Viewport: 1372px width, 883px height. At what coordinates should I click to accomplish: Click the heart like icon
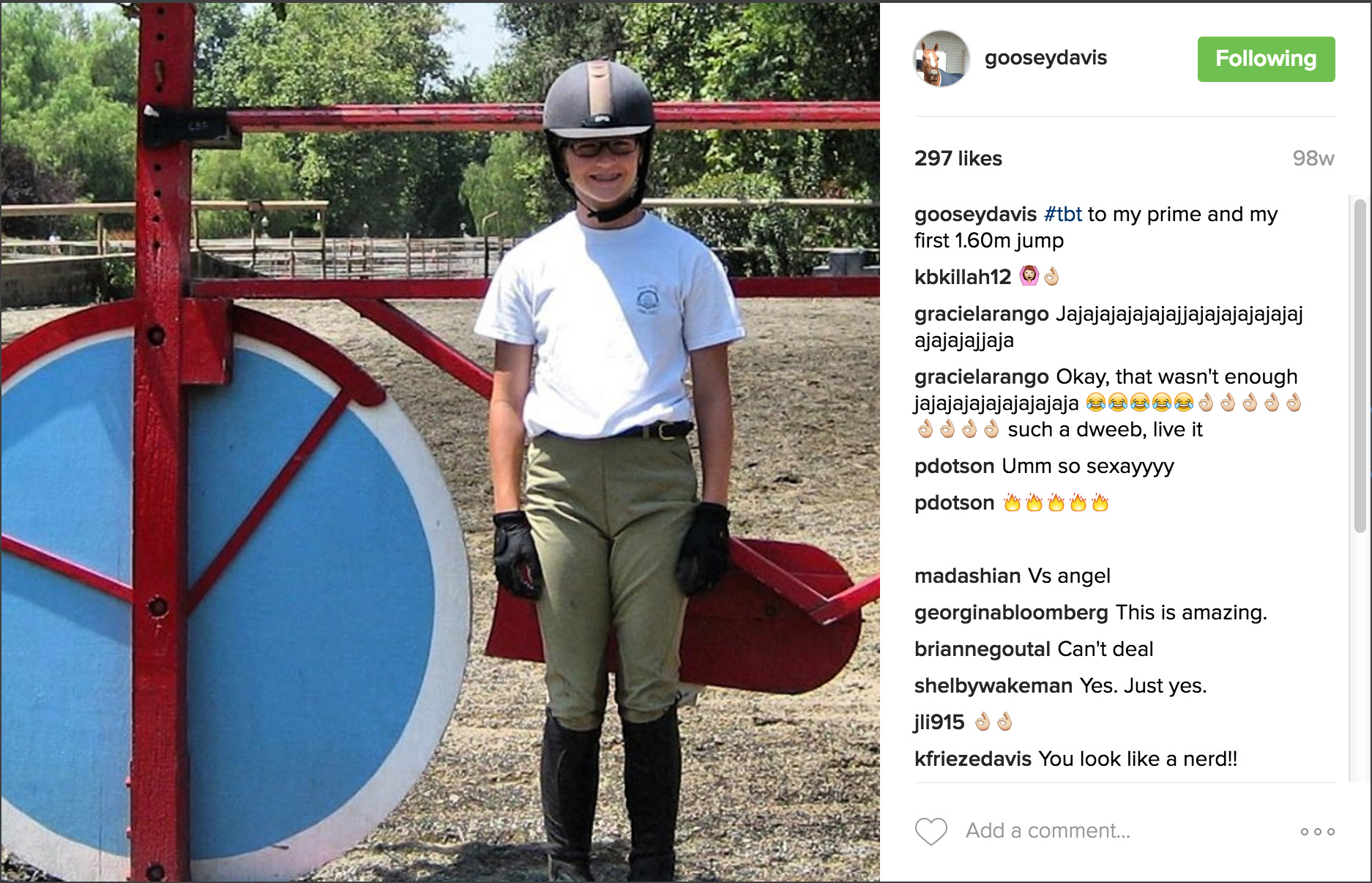tap(931, 831)
